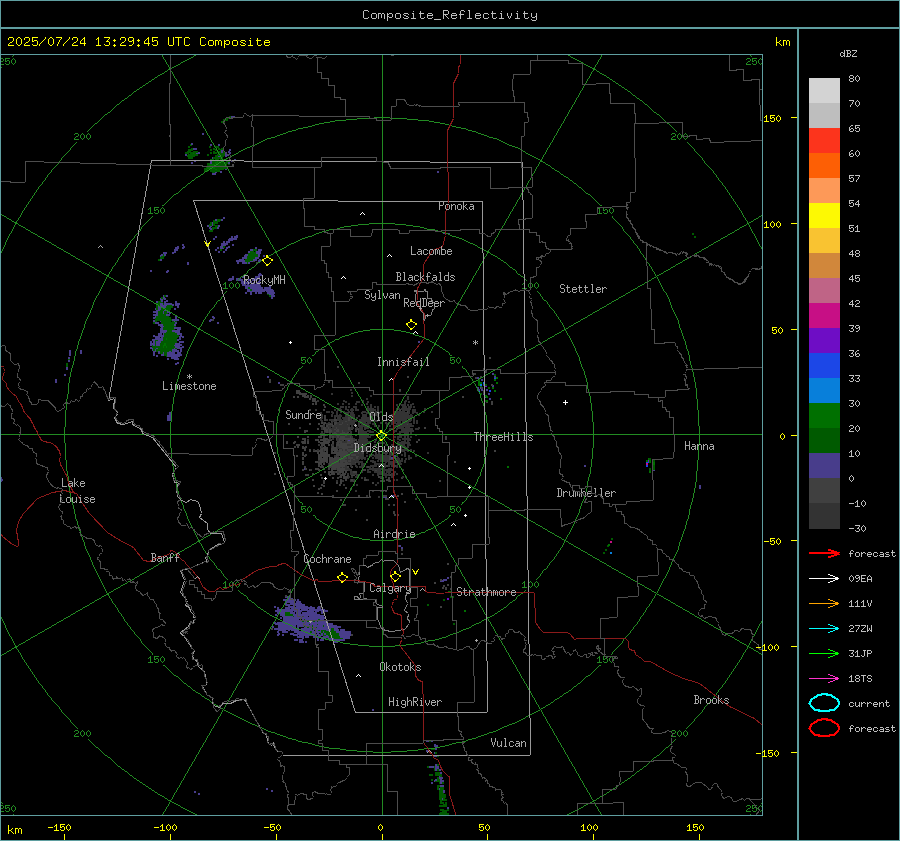900x841 pixels.
Task: Click the red forecast arrow legend icon
Action: (824, 553)
